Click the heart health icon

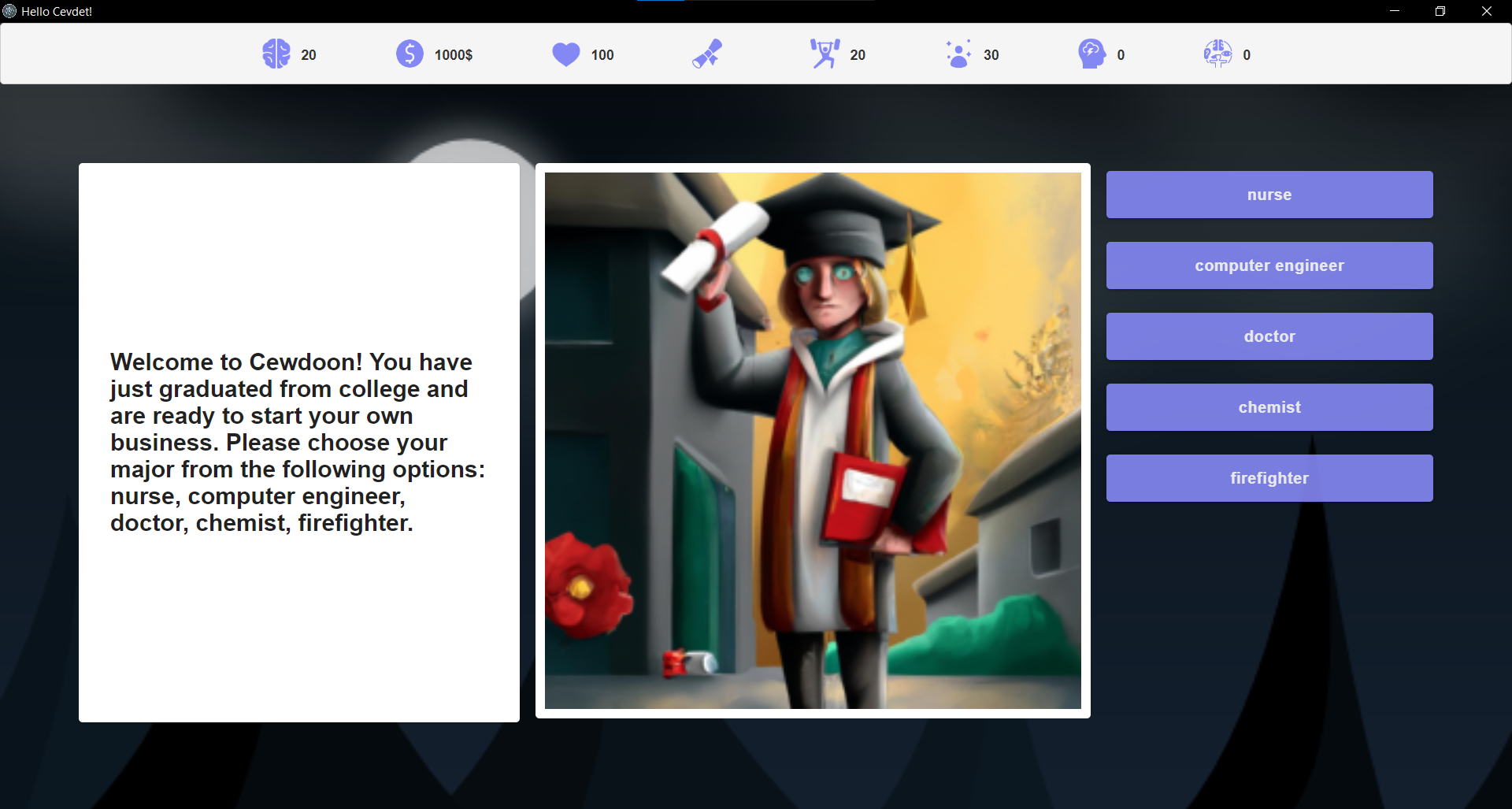point(565,54)
